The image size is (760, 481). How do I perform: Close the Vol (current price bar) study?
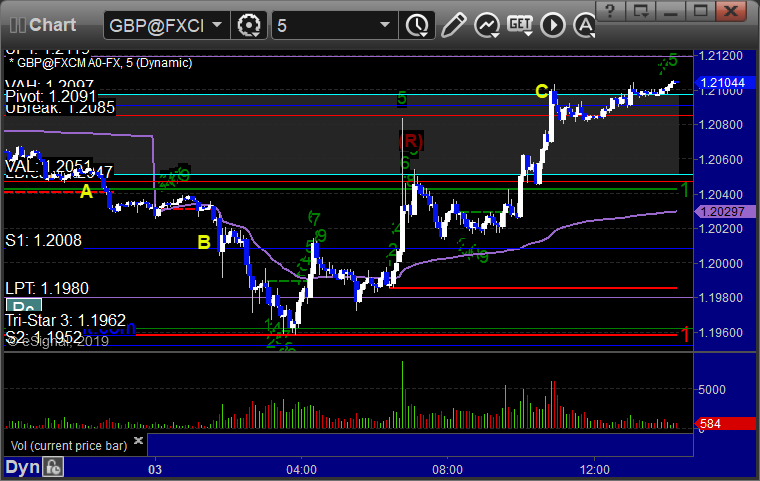[138, 440]
